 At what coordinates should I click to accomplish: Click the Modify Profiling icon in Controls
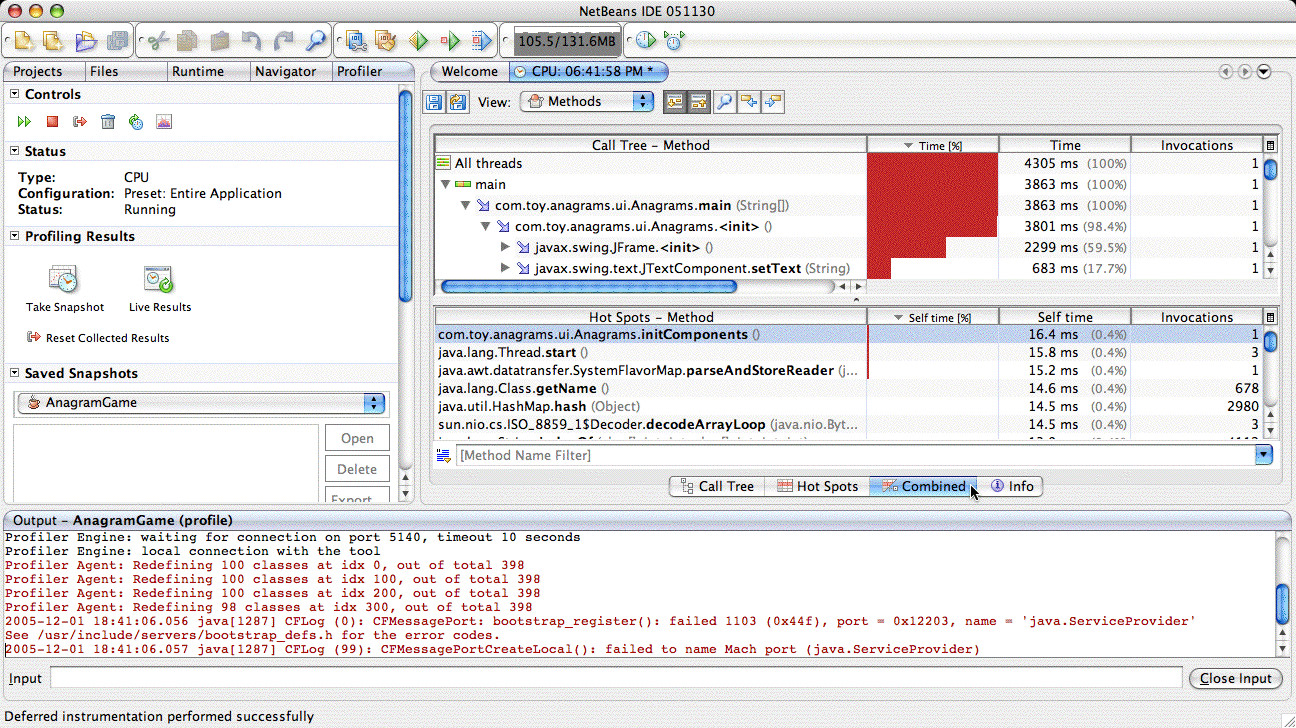pos(136,122)
